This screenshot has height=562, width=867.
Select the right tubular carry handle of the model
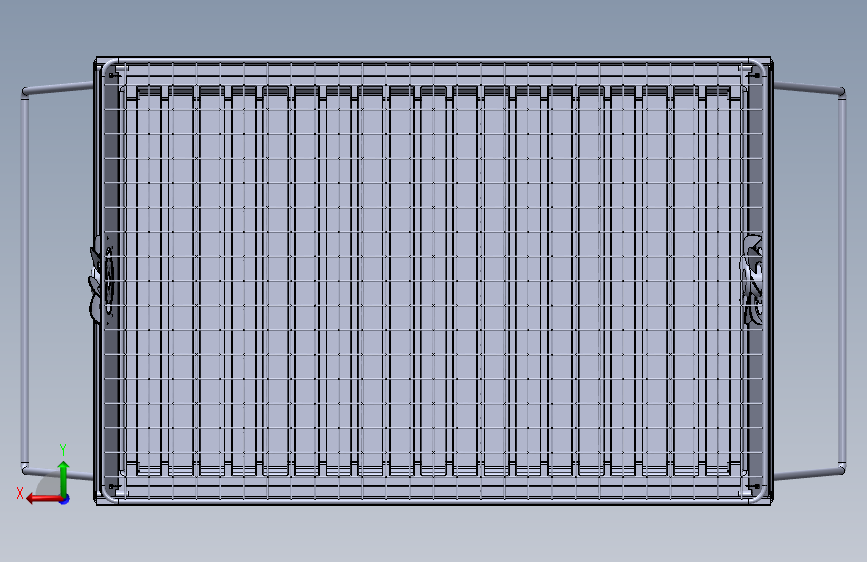point(842,281)
